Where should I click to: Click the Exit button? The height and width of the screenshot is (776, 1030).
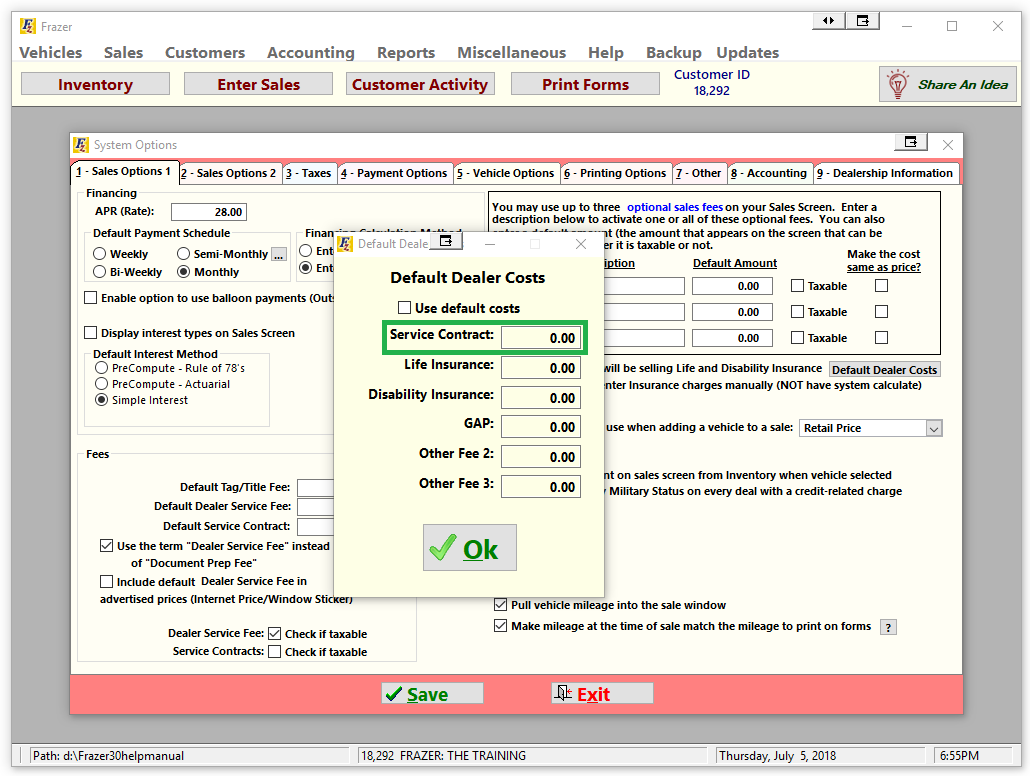pos(602,693)
